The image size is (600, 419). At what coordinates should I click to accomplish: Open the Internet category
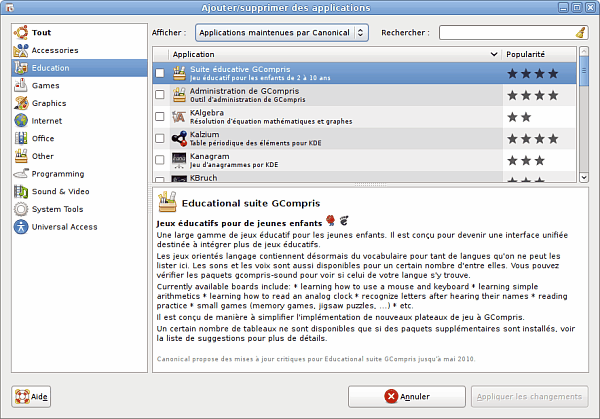tap(80, 121)
